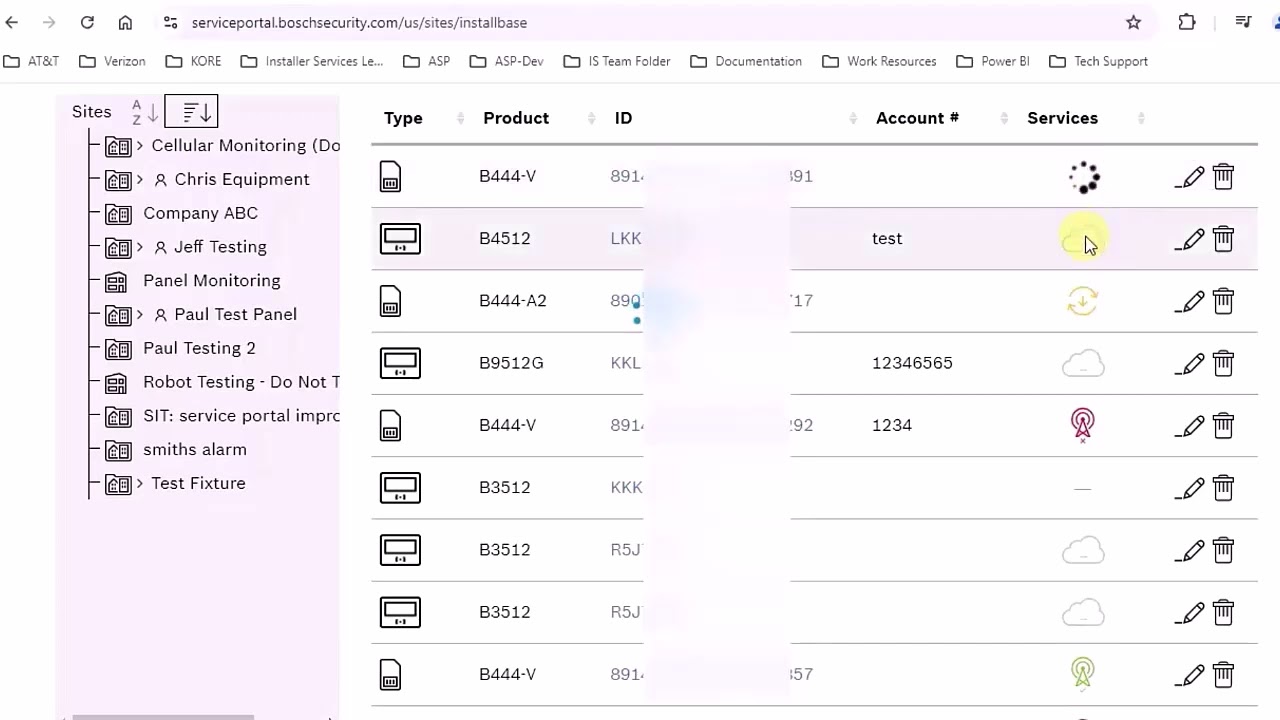Sort table by Type column
This screenshot has height=720, width=1280.
click(461, 118)
